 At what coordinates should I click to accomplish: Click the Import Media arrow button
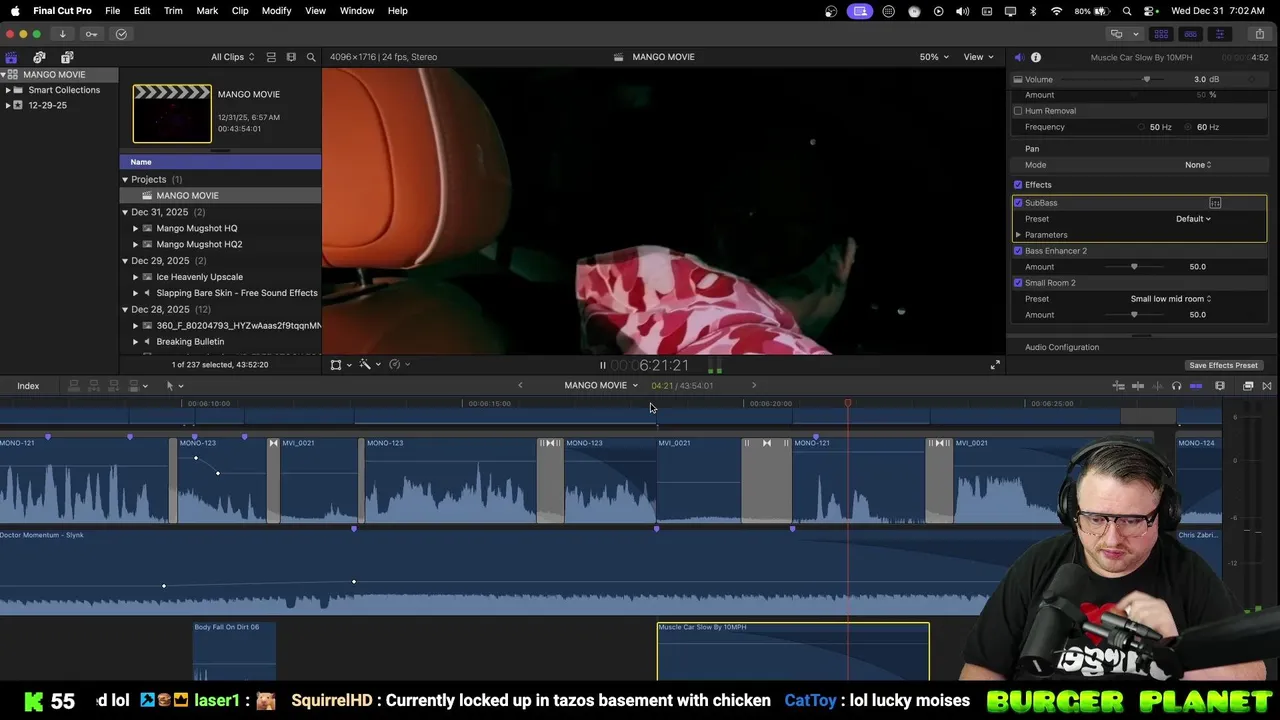(62, 34)
